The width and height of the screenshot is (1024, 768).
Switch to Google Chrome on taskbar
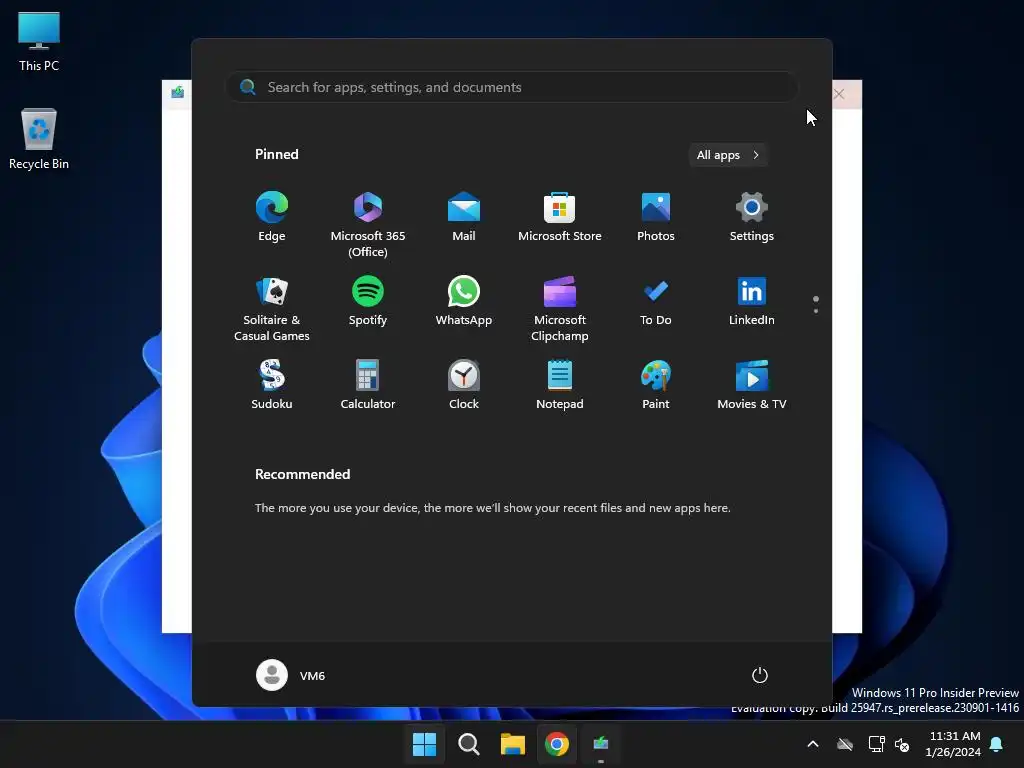(x=557, y=744)
